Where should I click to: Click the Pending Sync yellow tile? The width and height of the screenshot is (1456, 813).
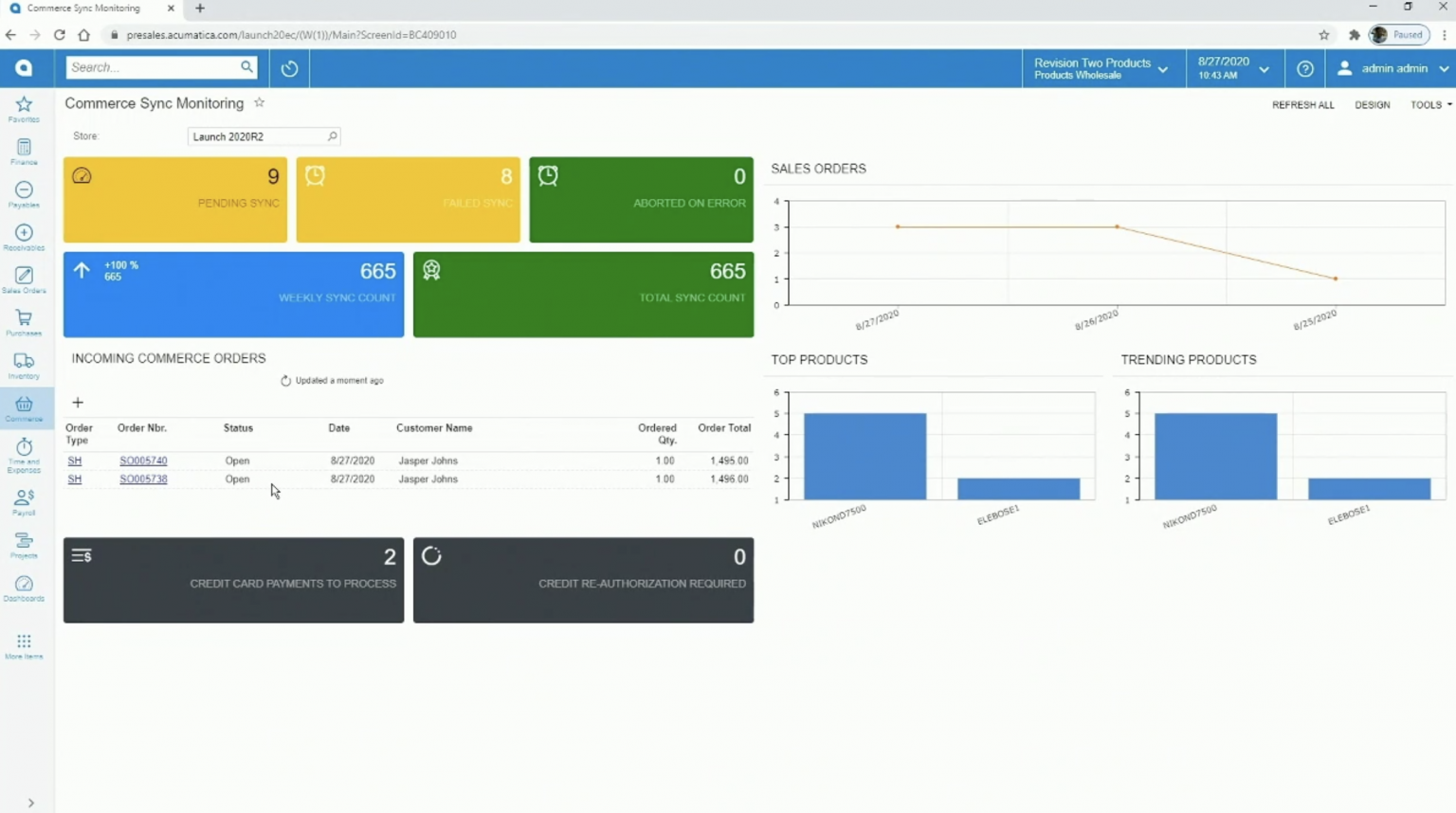tap(174, 199)
